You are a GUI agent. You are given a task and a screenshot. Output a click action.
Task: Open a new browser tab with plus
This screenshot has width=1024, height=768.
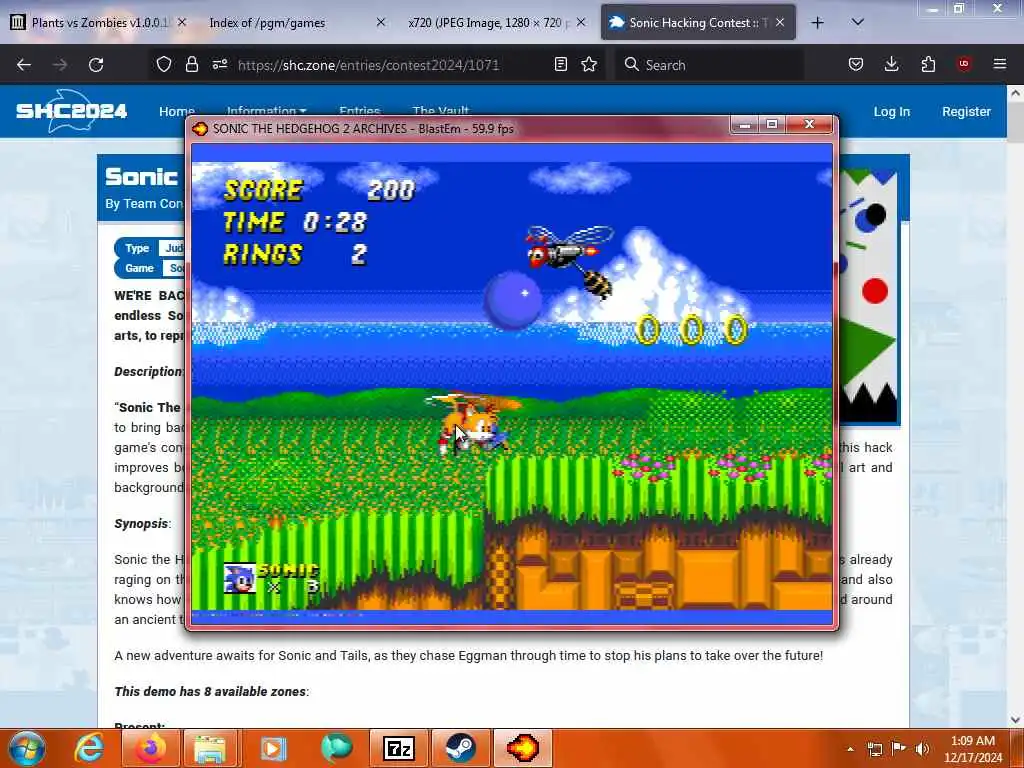coord(817,23)
